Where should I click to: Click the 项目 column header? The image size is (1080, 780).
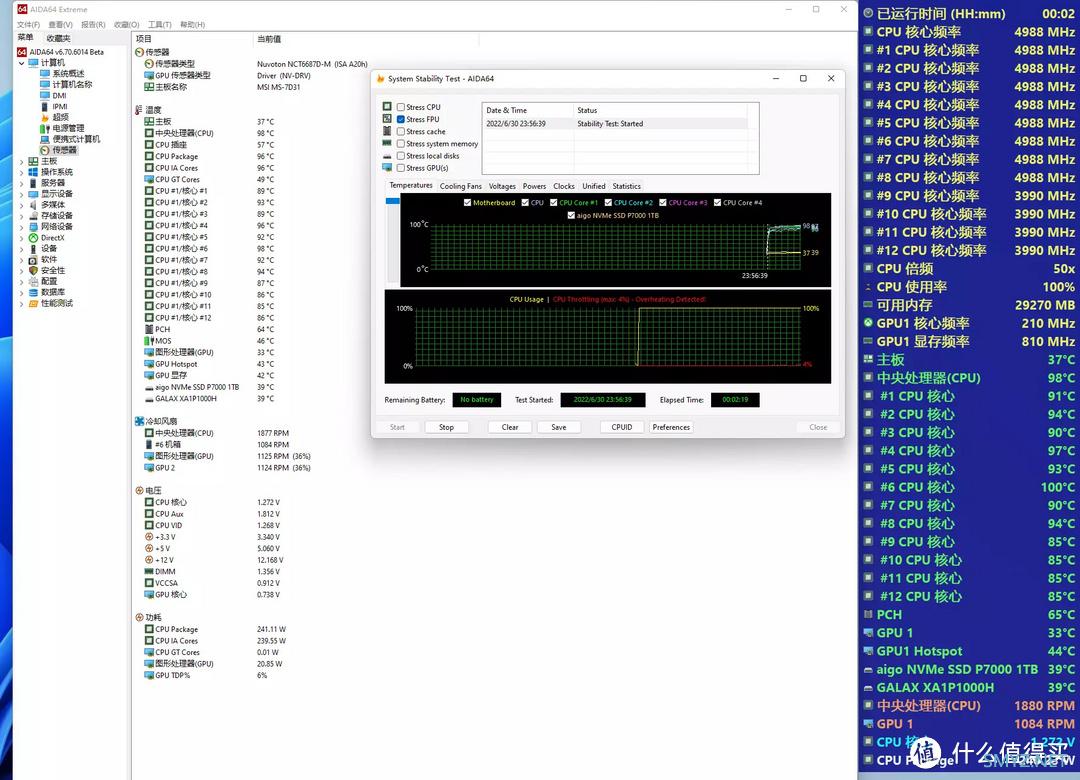point(143,39)
